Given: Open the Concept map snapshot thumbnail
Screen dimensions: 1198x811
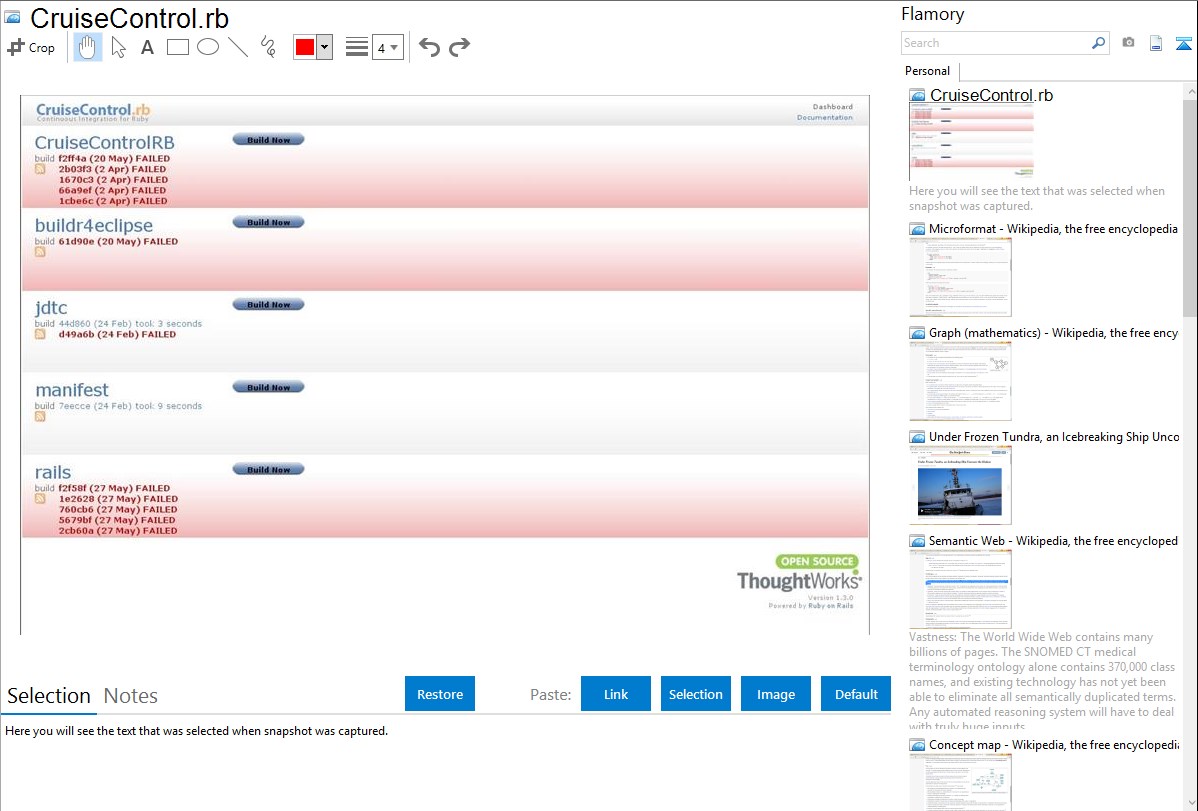Looking at the screenshot, I should pos(960,782).
